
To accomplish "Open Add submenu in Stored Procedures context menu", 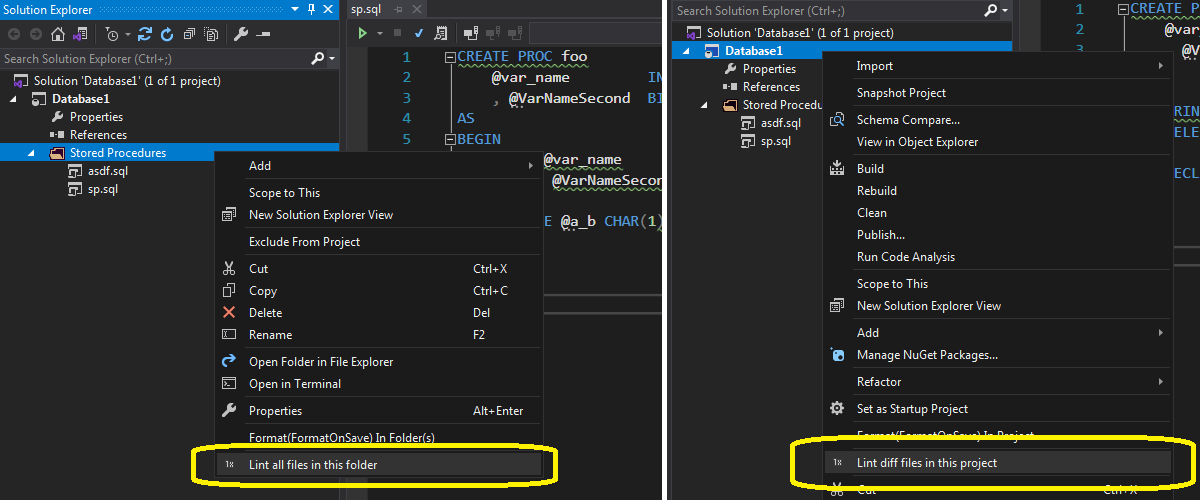I will point(377,166).
